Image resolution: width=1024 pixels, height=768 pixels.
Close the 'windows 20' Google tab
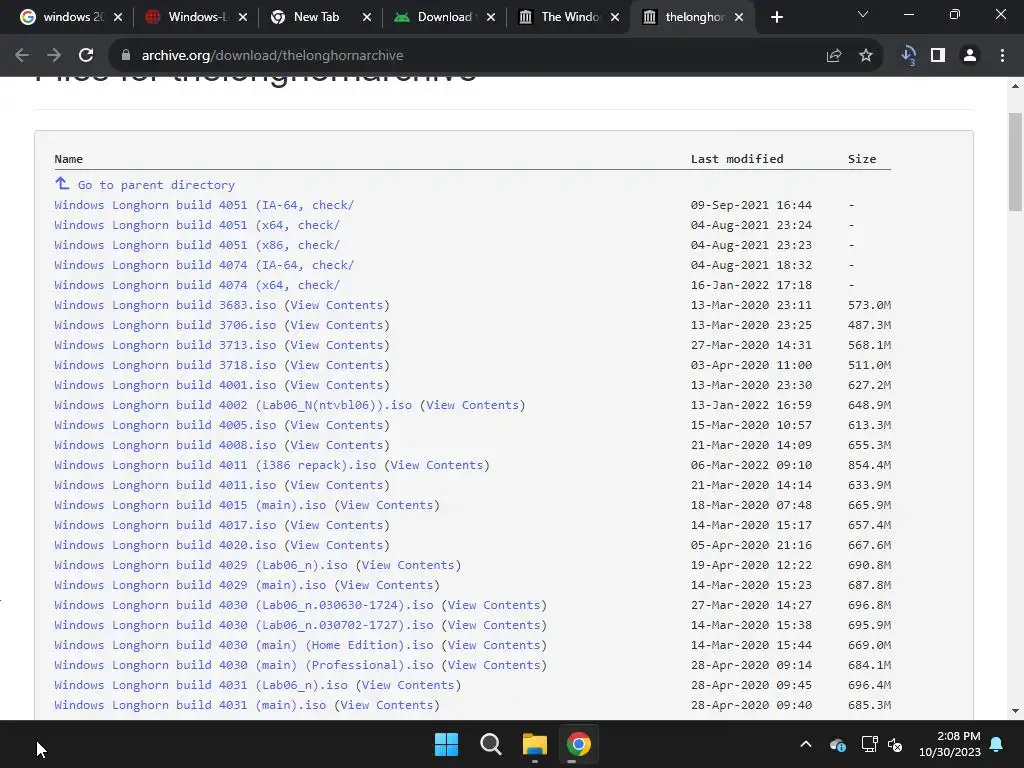pos(118,18)
